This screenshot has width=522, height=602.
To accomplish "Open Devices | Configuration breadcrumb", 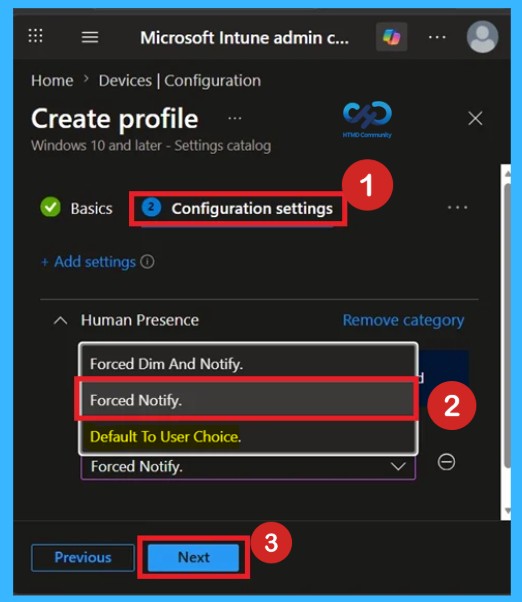I will pos(180,81).
